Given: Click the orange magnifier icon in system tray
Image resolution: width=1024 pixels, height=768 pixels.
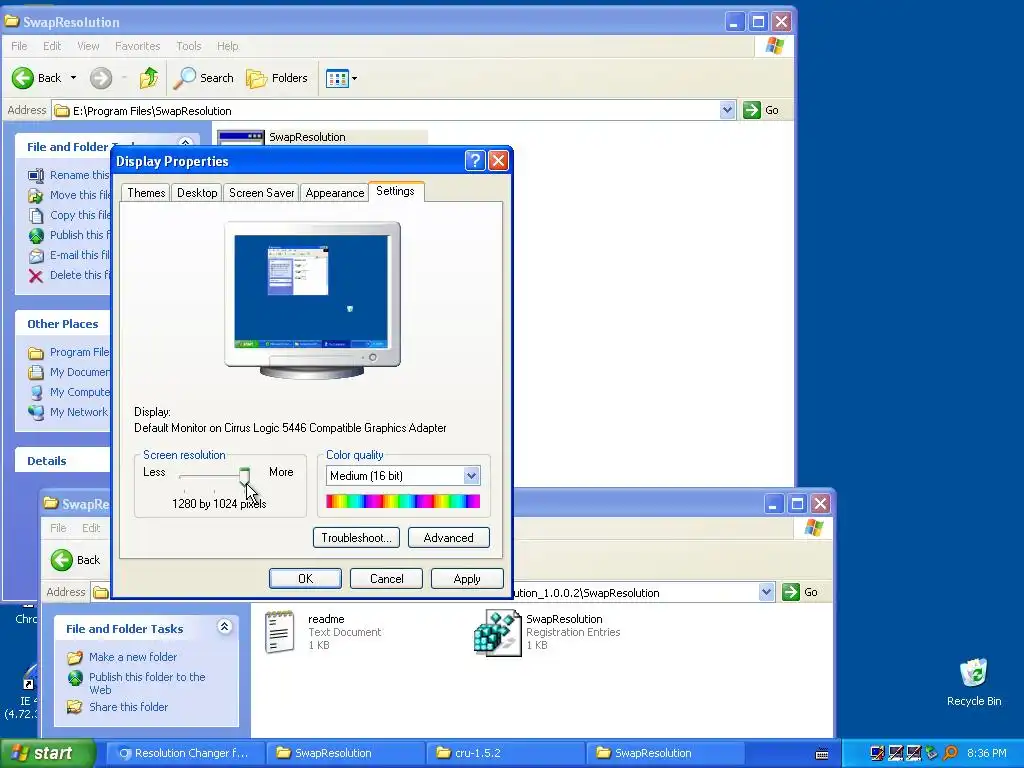Looking at the screenshot, I should pyautogui.click(x=951, y=754).
